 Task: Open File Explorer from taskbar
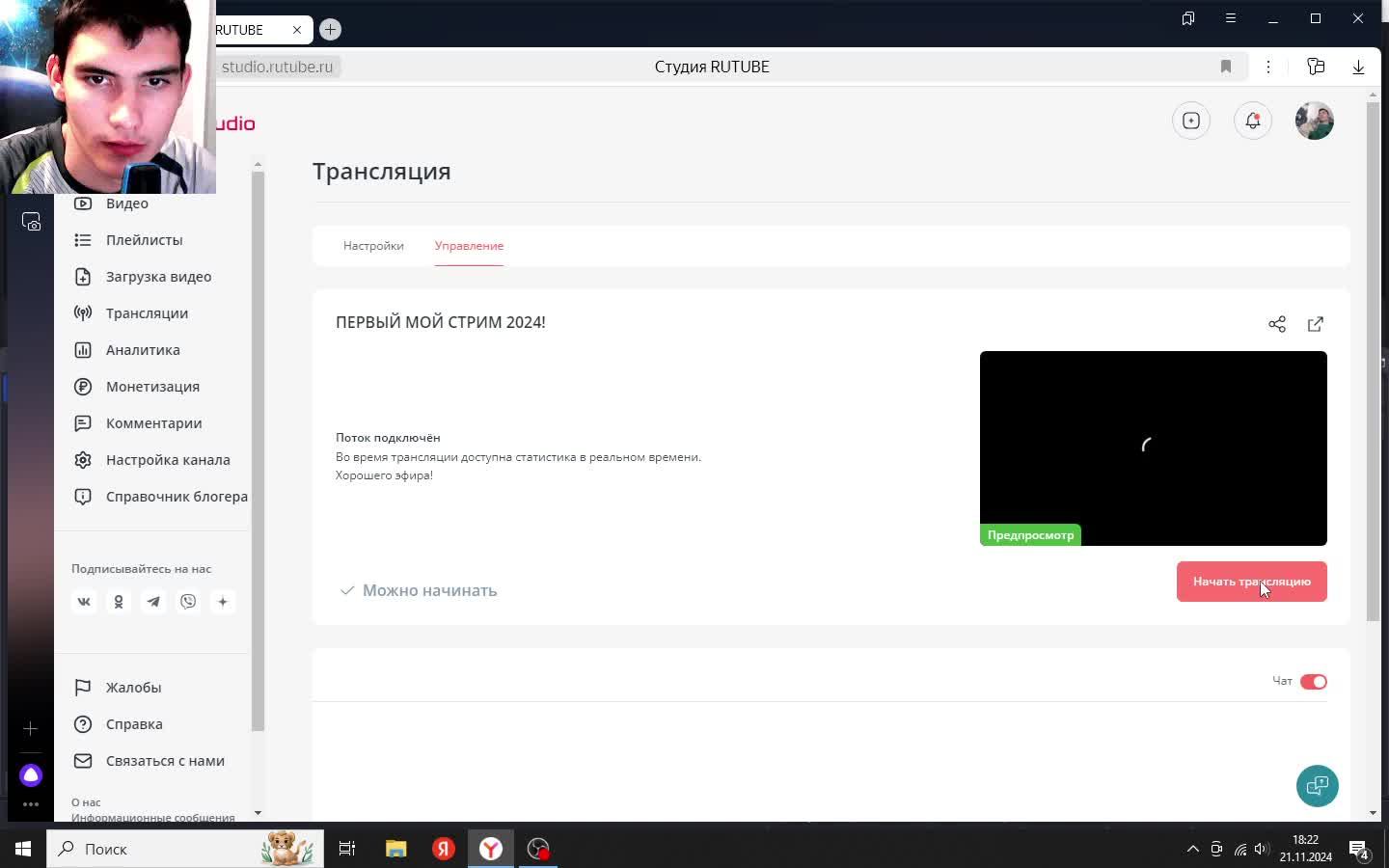pos(396,849)
